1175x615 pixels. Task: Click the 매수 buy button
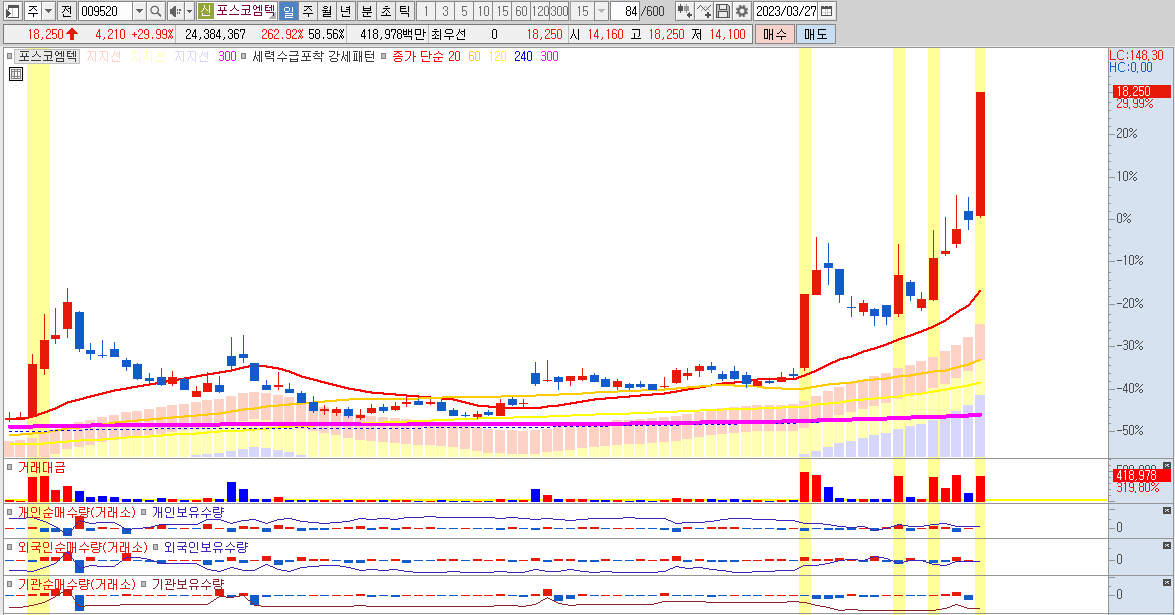coord(774,34)
